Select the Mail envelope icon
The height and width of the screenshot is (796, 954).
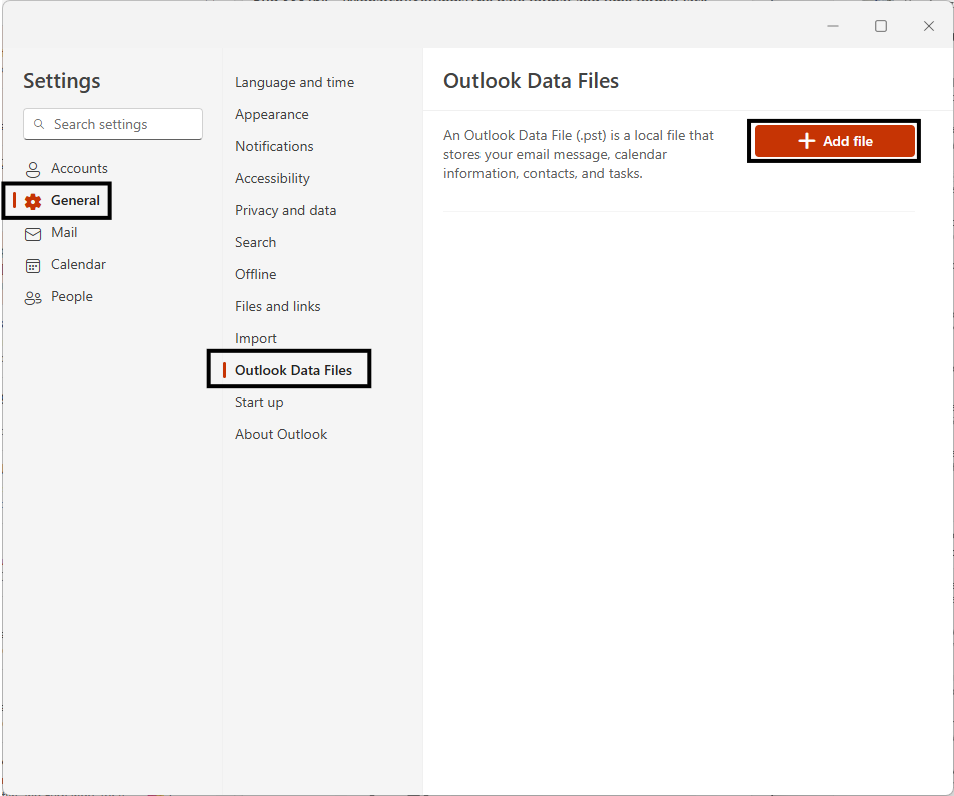coord(33,232)
